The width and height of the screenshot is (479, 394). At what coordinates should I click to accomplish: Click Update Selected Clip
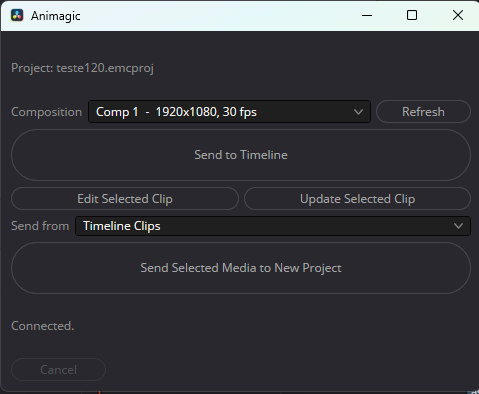point(357,199)
